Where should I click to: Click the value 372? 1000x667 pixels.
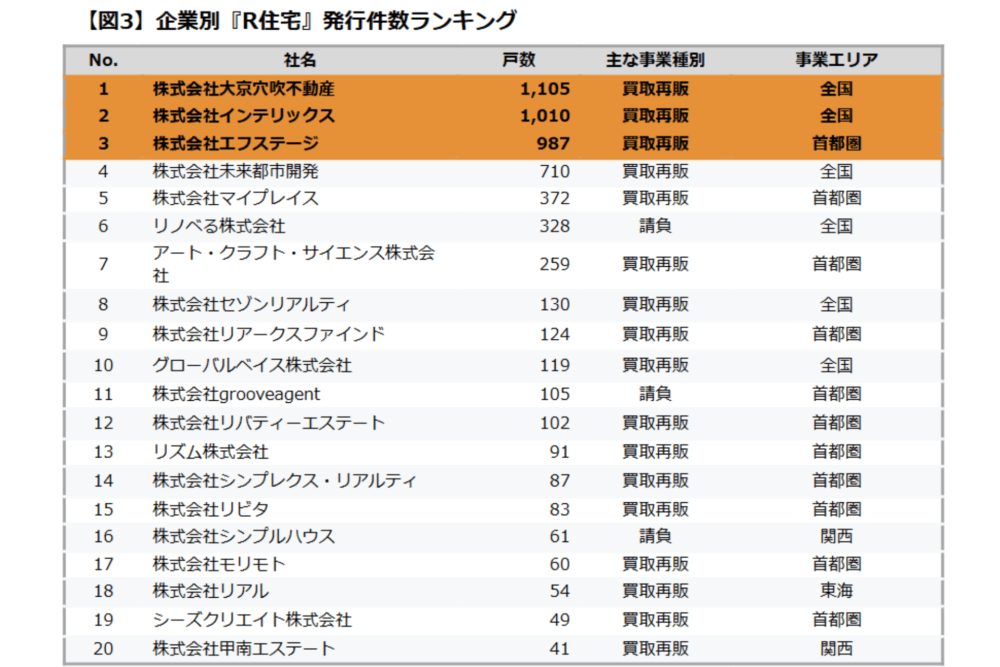tap(554, 198)
